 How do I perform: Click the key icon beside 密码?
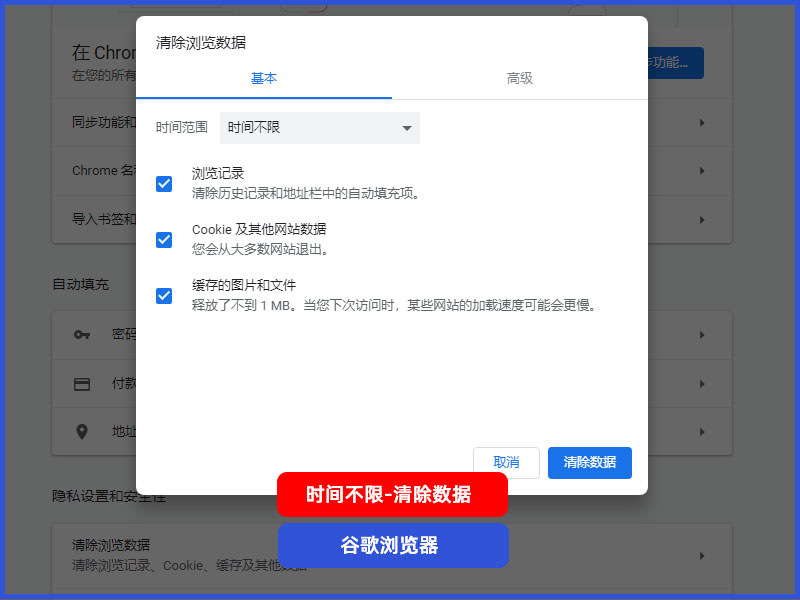point(82,335)
